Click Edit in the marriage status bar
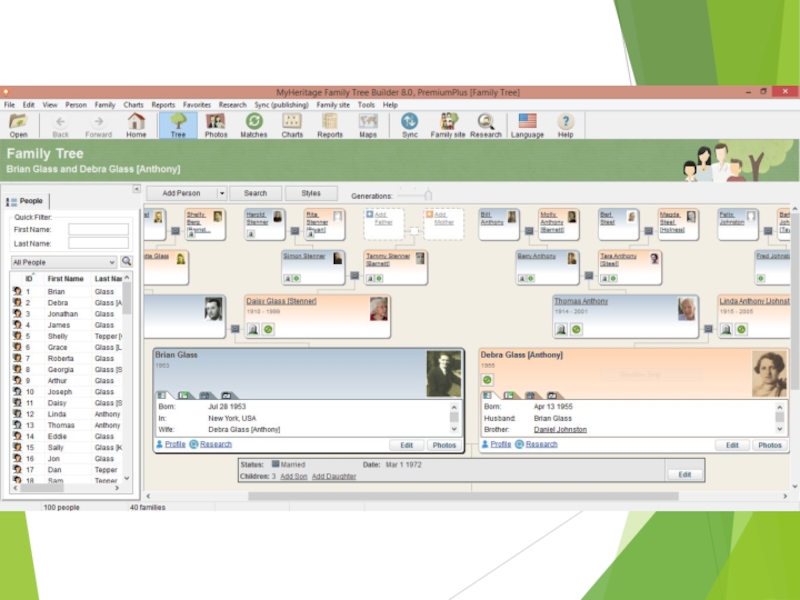The width and height of the screenshot is (800, 600). [x=684, y=474]
